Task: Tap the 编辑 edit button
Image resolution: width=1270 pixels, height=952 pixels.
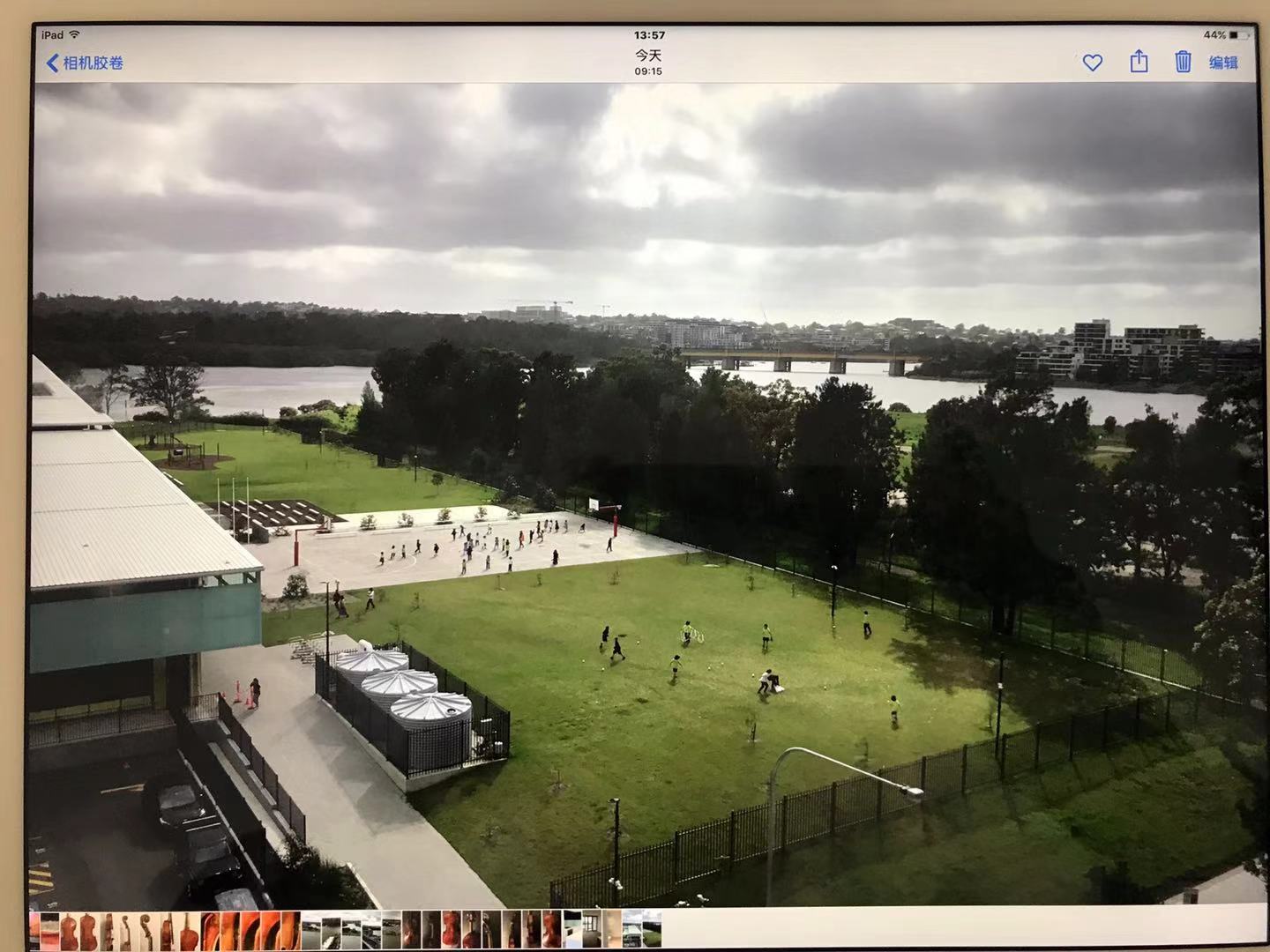Action: click(x=1223, y=63)
